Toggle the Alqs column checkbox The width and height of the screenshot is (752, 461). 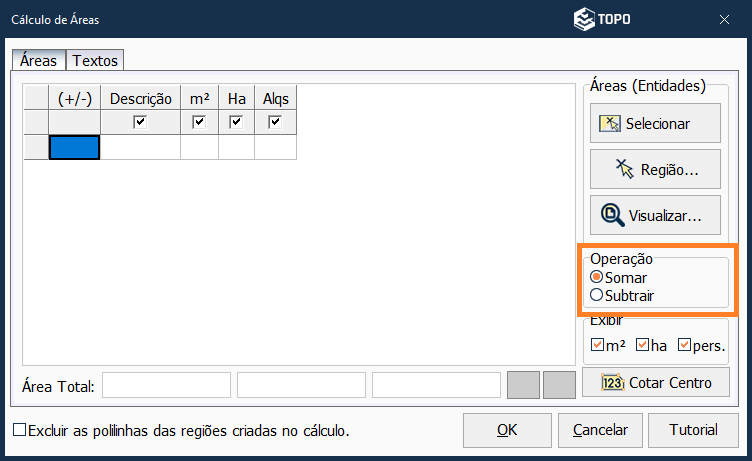point(275,122)
